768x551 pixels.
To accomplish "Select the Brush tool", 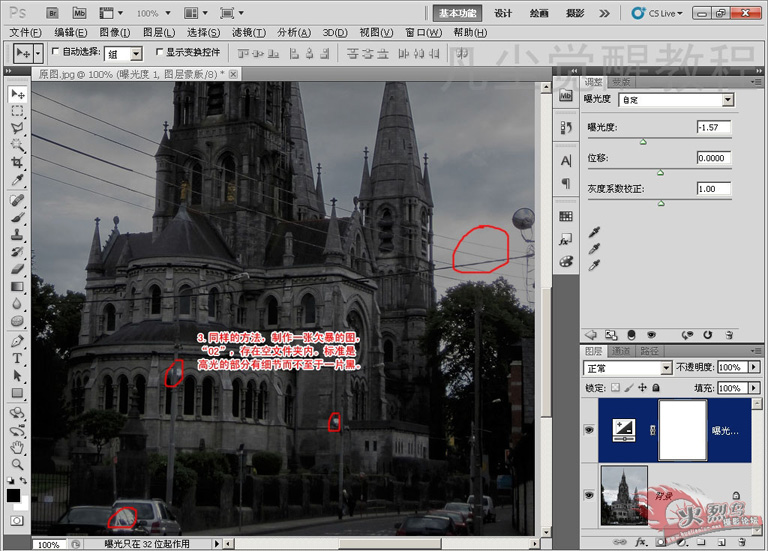I will (18, 217).
